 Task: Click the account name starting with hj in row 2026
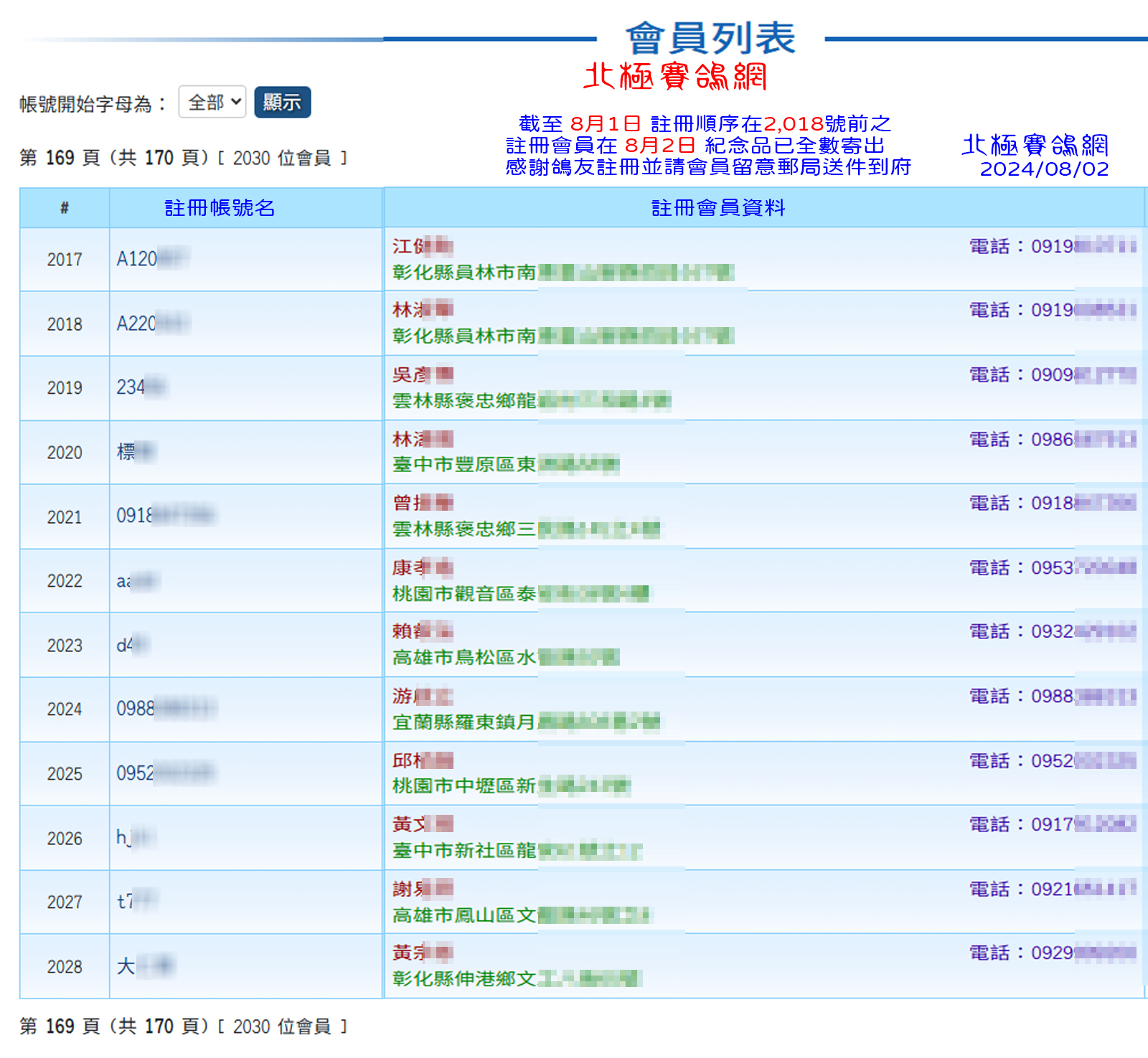[x=135, y=838]
